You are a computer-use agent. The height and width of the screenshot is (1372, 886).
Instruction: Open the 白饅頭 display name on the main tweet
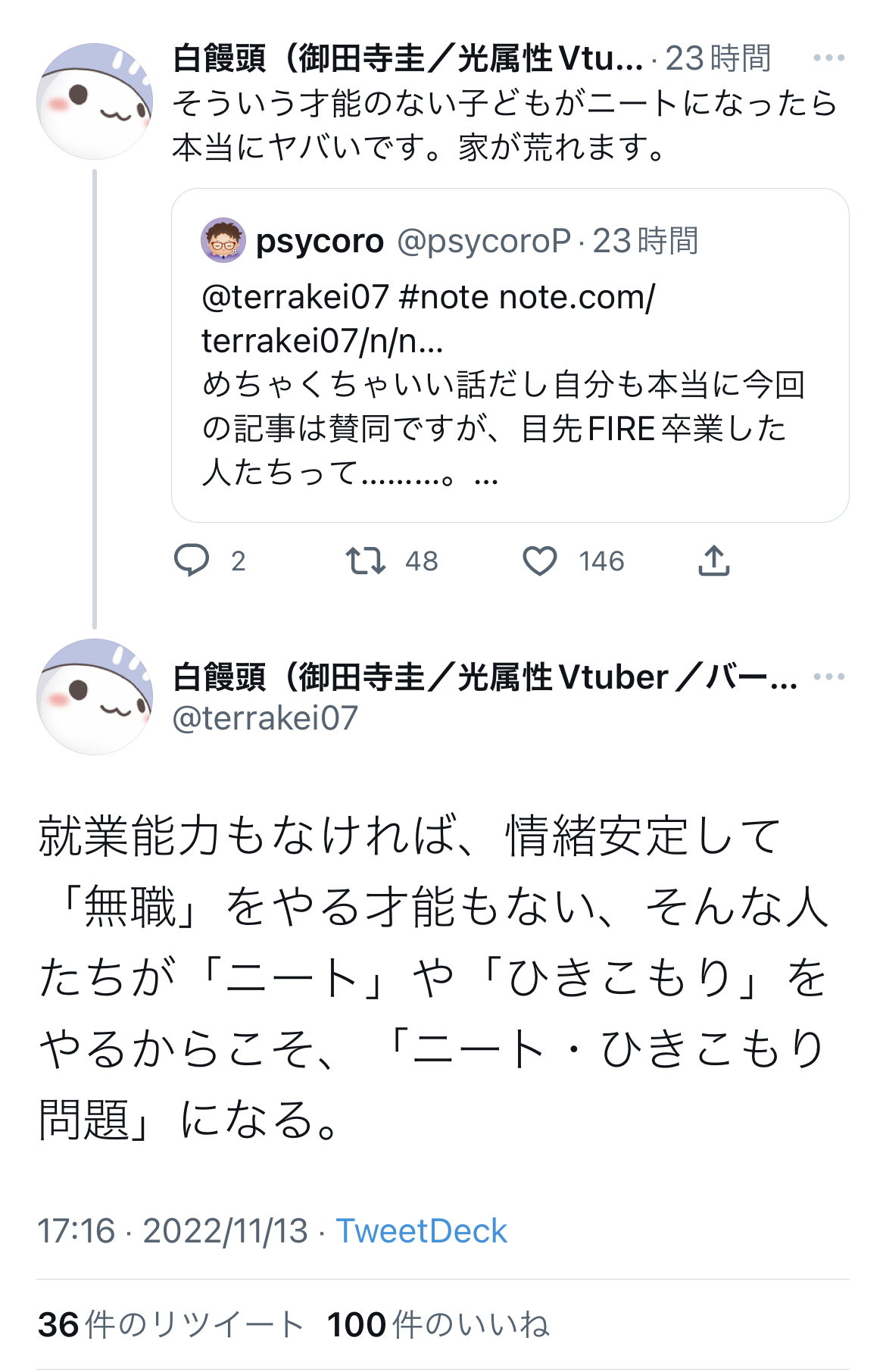(485, 677)
